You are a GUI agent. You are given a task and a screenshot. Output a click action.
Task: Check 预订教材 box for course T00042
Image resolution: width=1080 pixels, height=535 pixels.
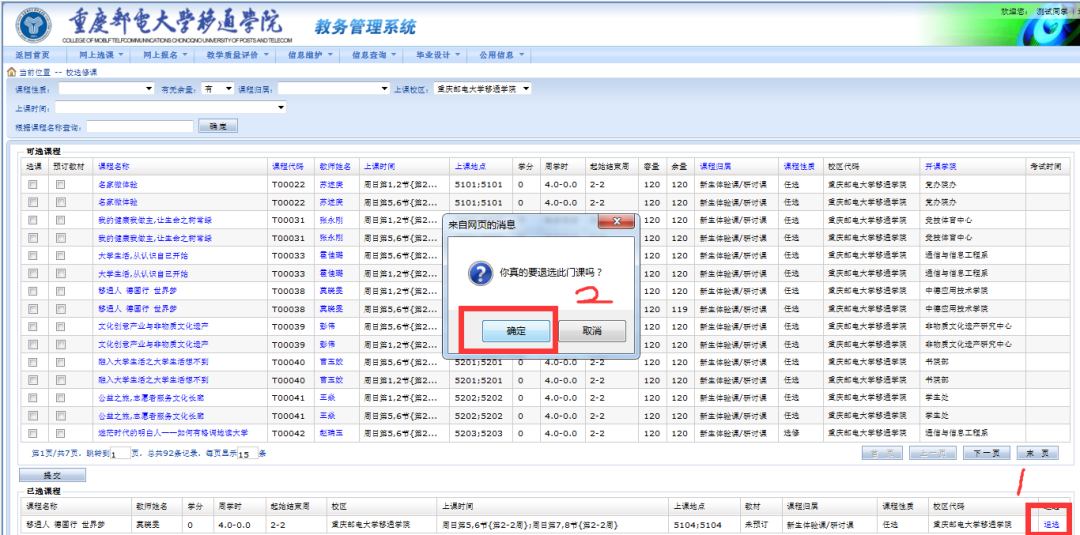[x=60, y=433]
